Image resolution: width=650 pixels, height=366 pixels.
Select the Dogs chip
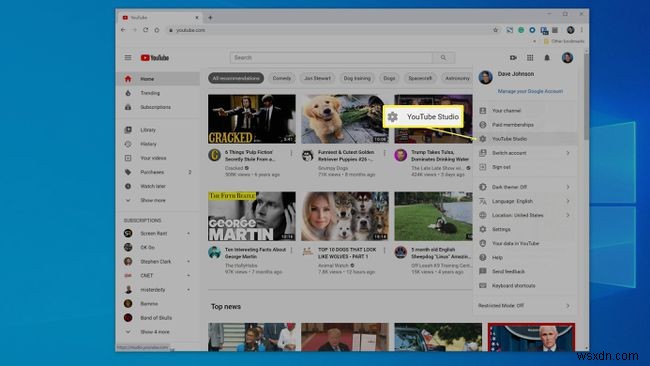(x=389, y=78)
